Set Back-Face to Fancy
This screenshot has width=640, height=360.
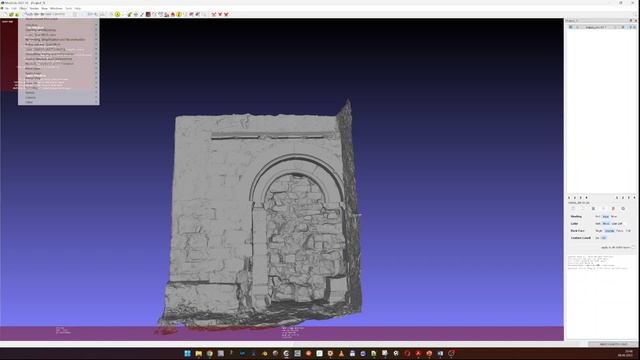point(620,231)
